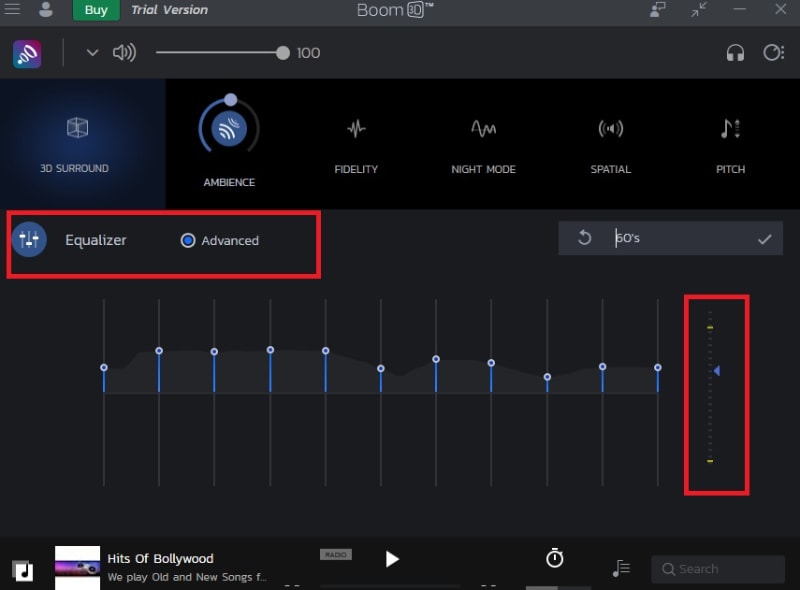Choose headphone type icon
Viewport: 800px width, 590px height.
[735, 53]
